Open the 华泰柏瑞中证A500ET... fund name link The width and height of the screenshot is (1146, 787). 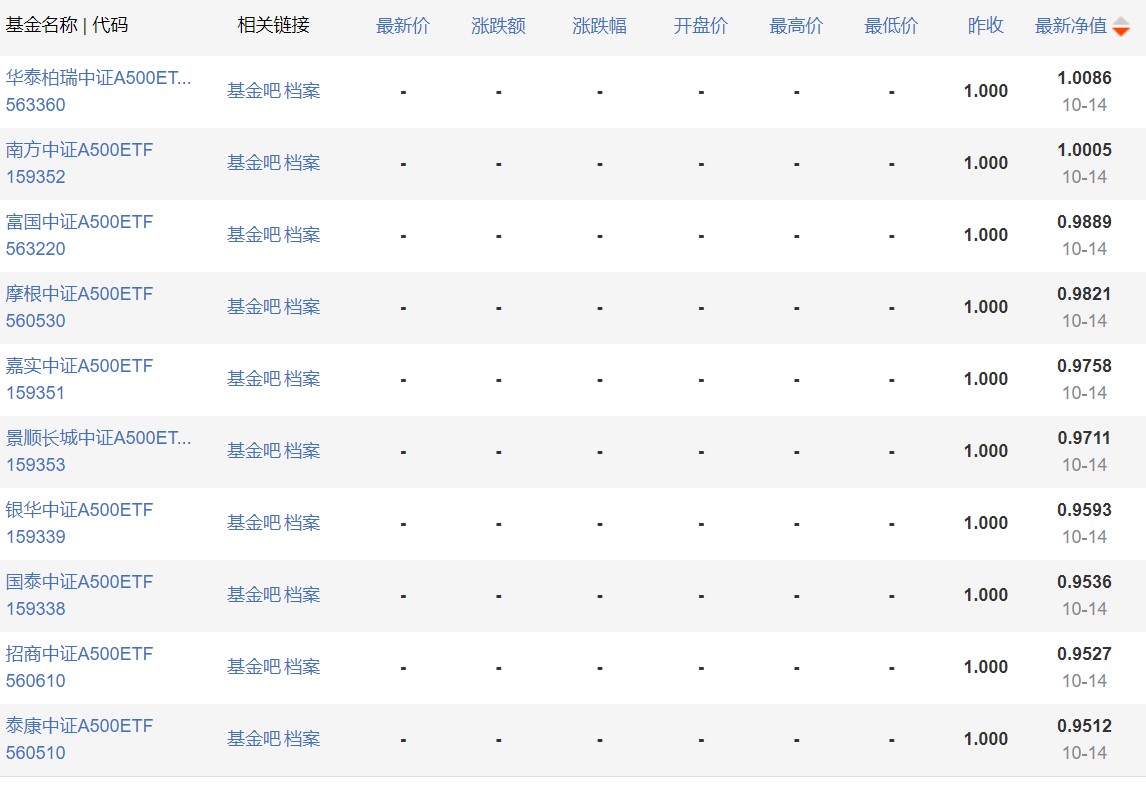tap(99, 77)
